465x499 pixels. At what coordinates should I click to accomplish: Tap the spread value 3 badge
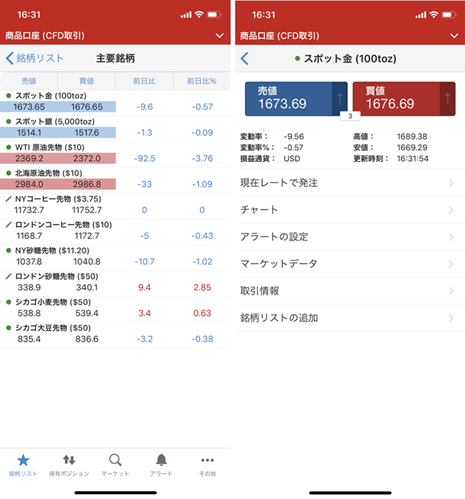click(350, 116)
